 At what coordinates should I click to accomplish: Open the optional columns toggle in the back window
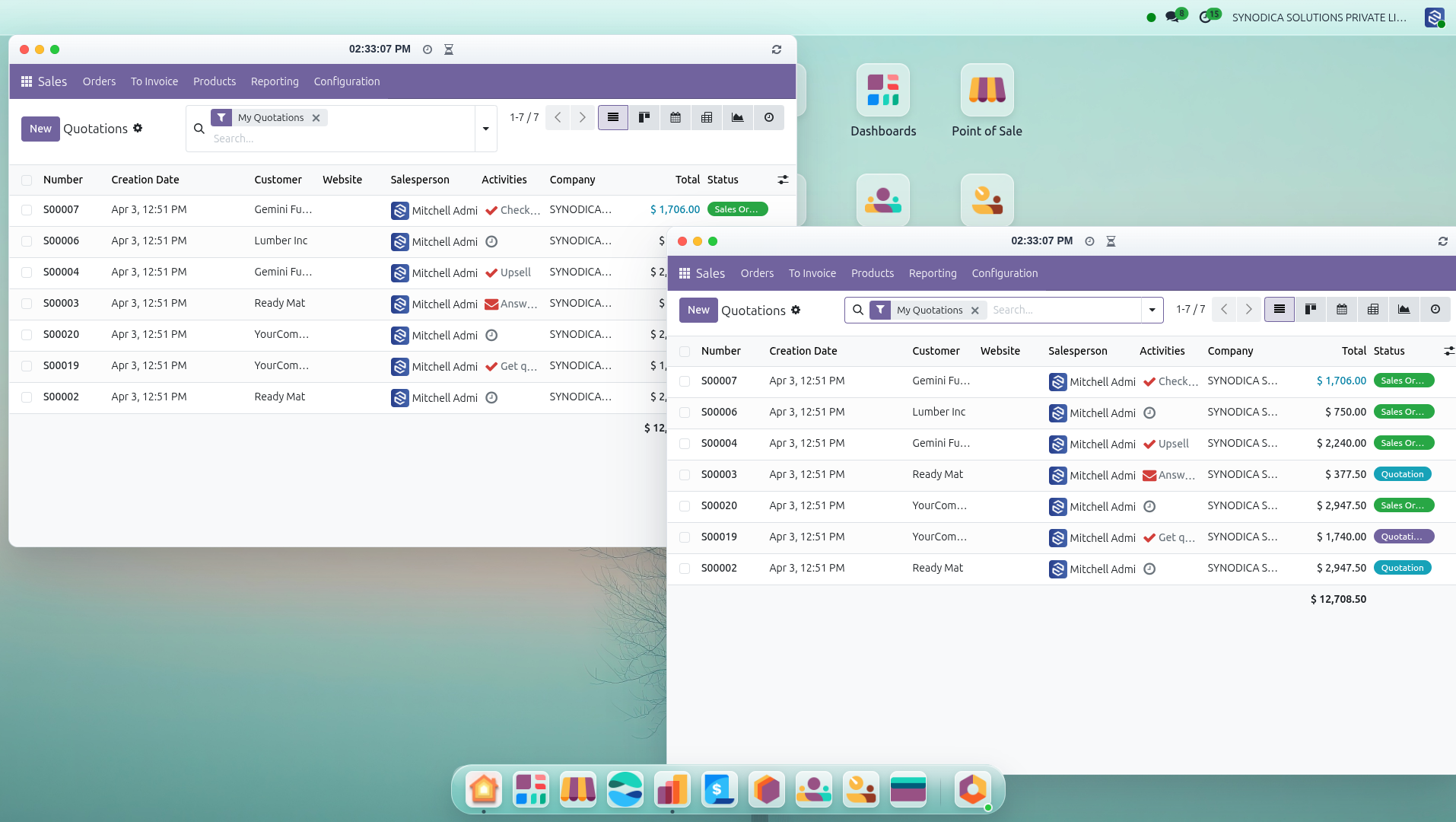coord(783,180)
